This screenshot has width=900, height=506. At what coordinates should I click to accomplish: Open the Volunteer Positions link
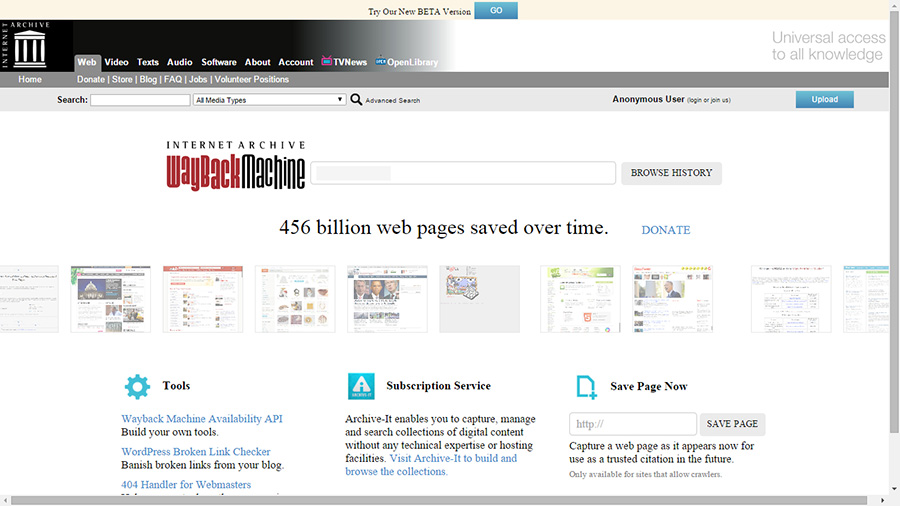coord(251,79)
